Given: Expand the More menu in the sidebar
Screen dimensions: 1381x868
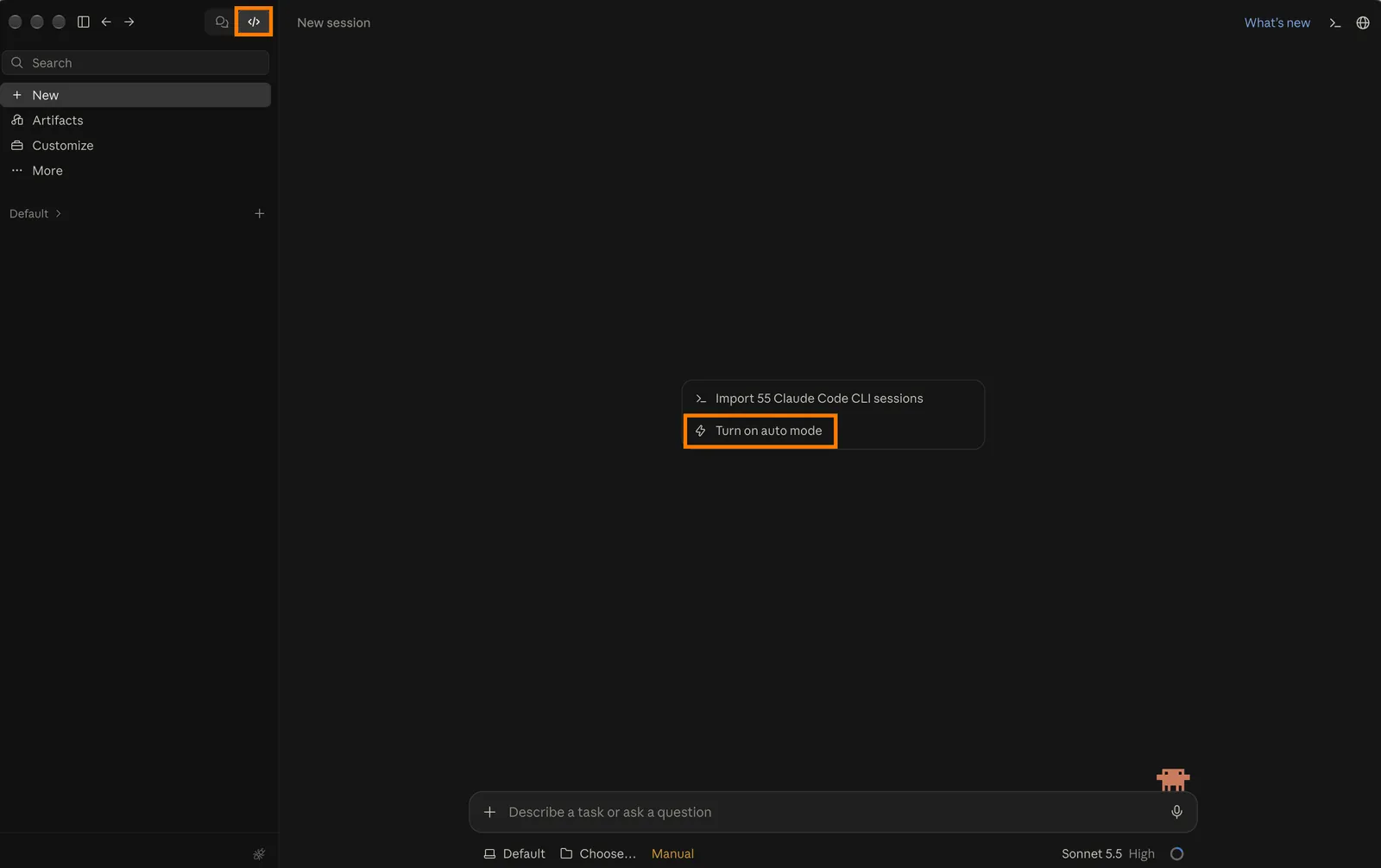Looking at the screenshot, I should click(x=136, y=171).
